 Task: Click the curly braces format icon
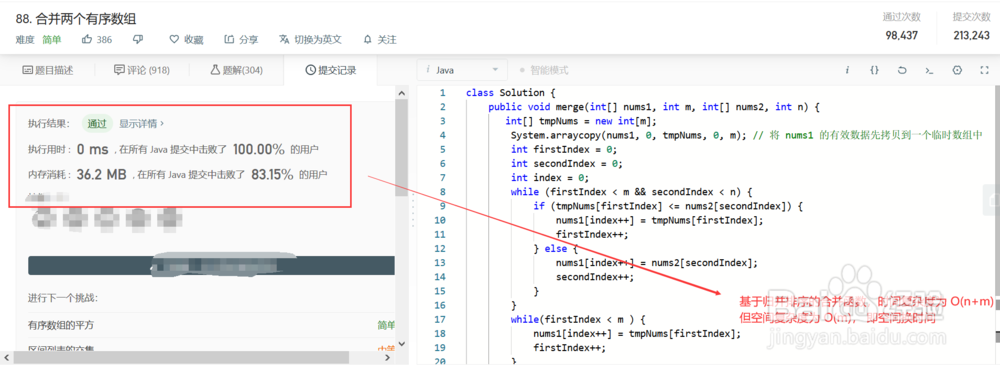click(x=874, y=70)
